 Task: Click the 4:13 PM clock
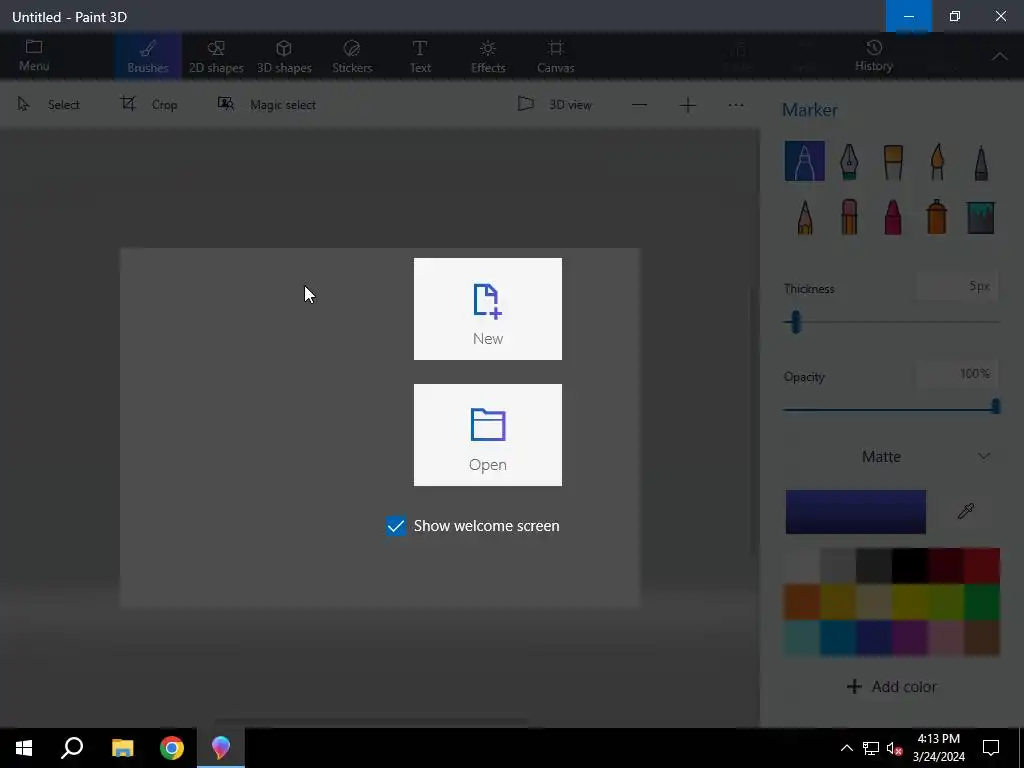click(938, 739)
